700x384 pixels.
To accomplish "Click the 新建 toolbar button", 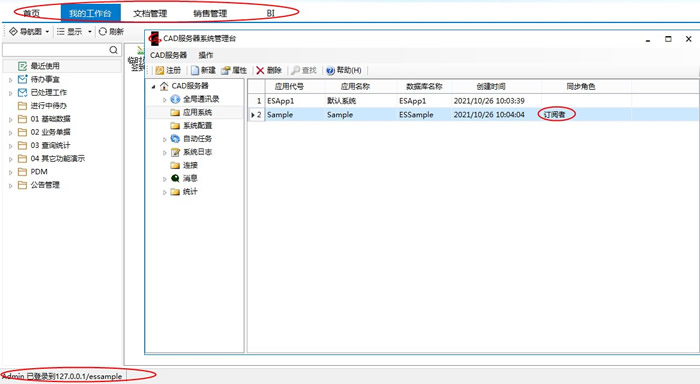I will click(203, 70).
